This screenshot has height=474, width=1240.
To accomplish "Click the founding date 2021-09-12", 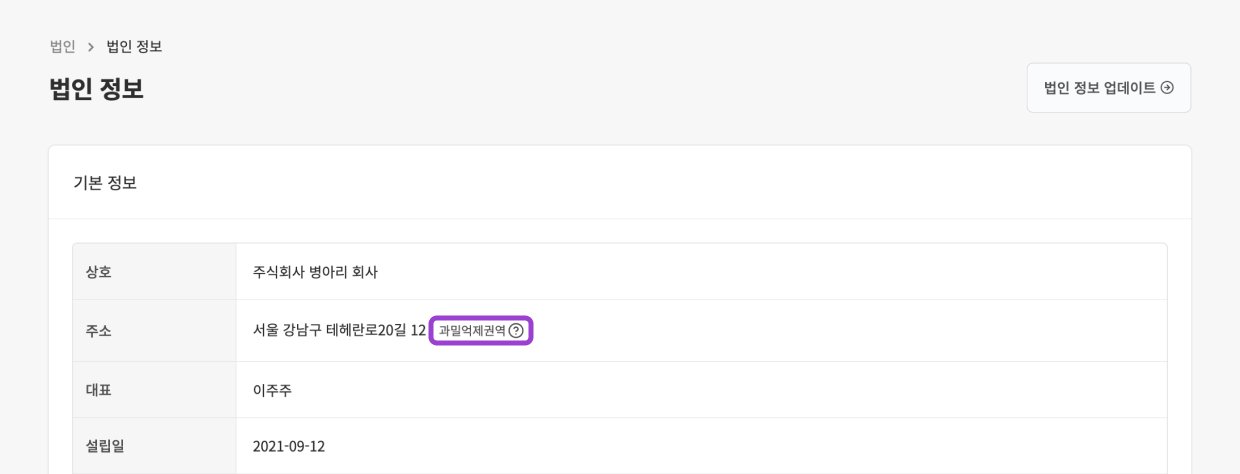I will [289, 446].
